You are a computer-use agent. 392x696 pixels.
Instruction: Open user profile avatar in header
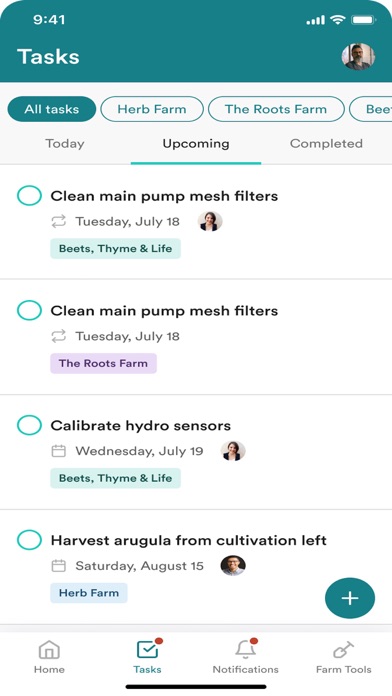point(358,56)
